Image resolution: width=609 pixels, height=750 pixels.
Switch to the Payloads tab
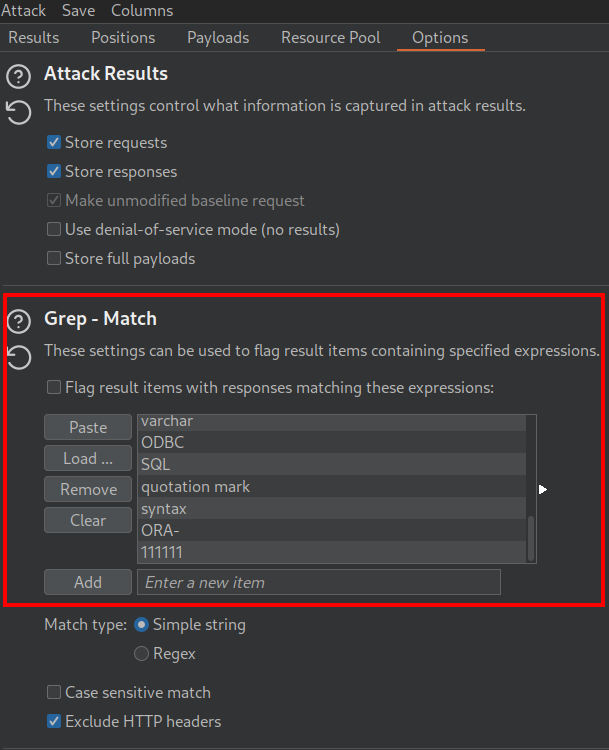point(218,38)
